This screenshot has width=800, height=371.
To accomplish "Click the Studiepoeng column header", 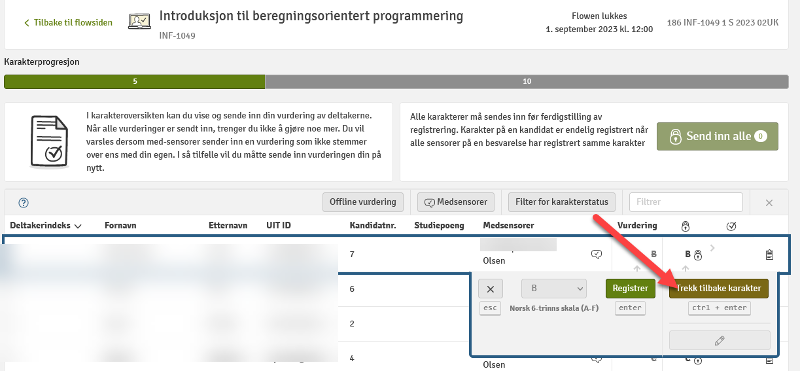I will tap(439, 225).
